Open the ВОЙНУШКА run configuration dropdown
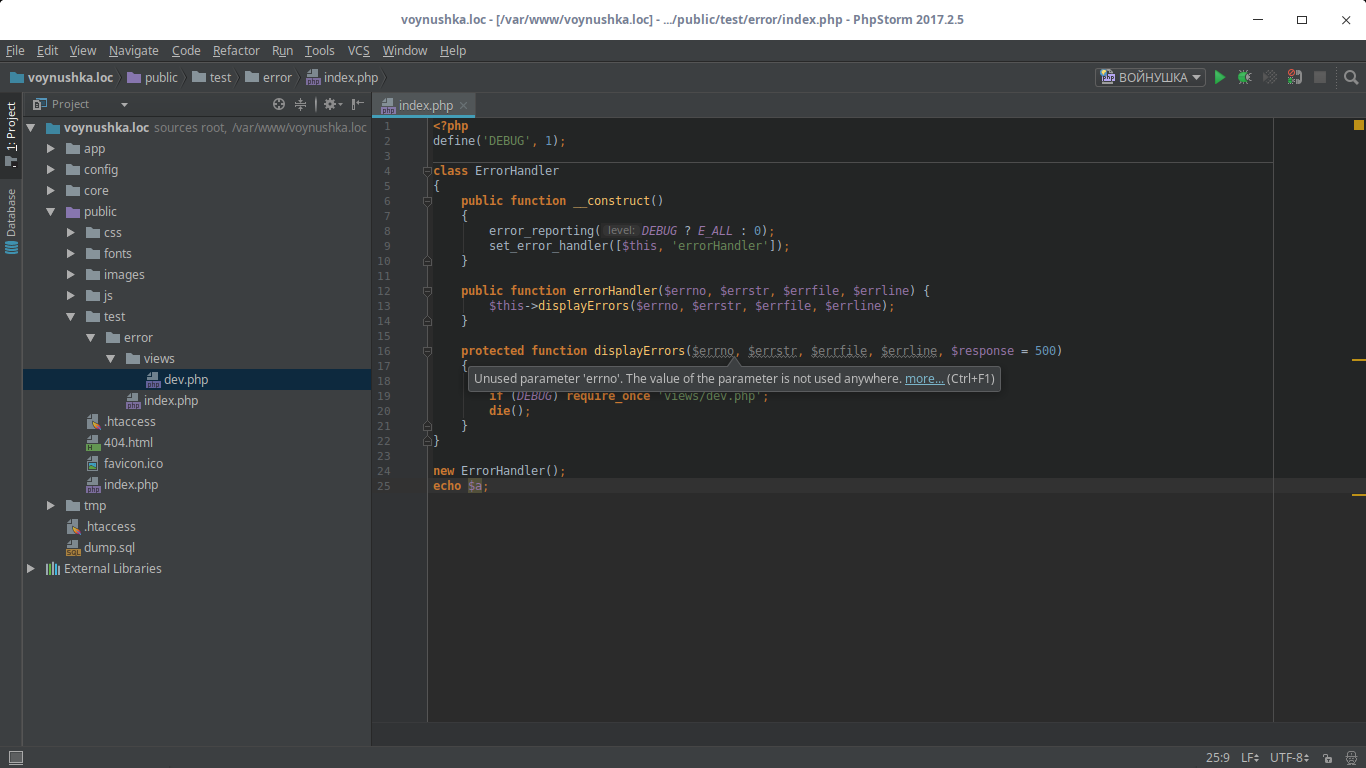Image resolution: width=1366 pixels, height=768 pixels. pyautogui.click(x=1151, y=77)
